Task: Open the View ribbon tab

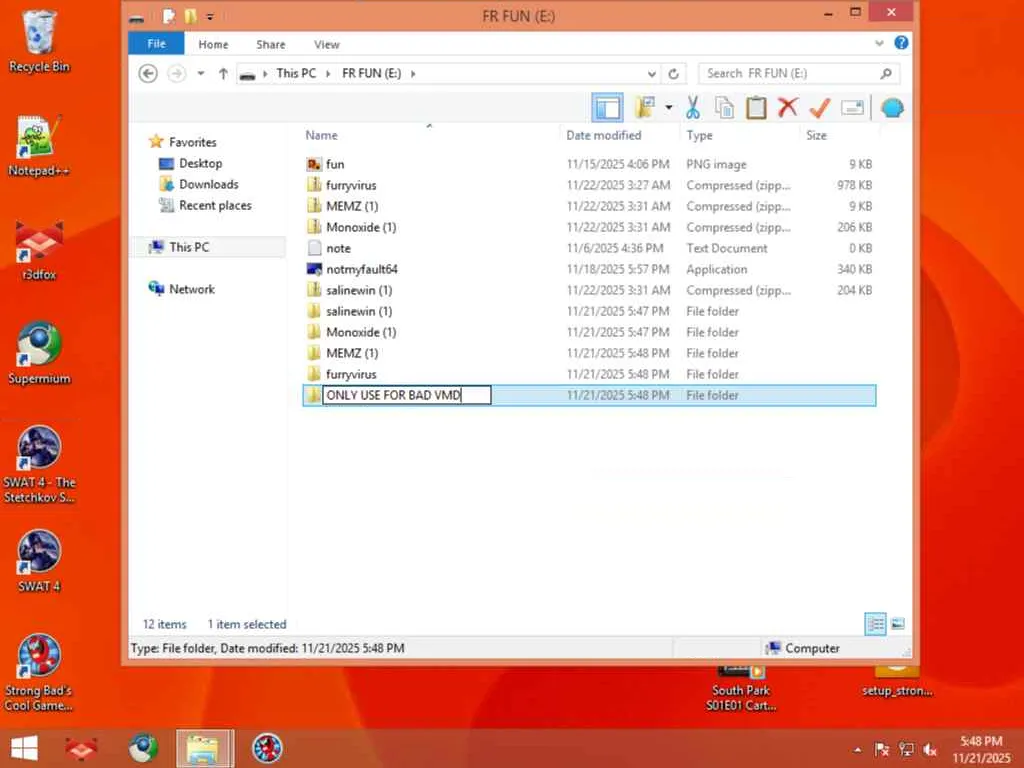Action: 327,44
